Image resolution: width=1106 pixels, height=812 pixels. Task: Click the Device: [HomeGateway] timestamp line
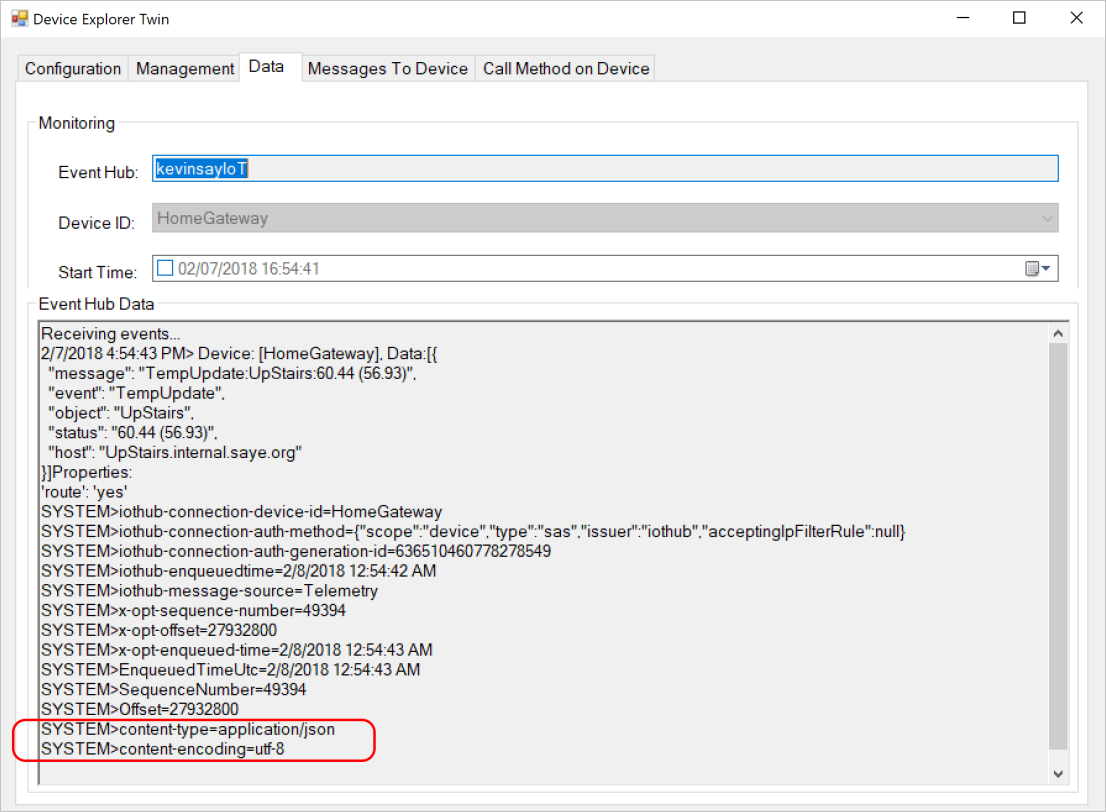(x=239, y=353)
